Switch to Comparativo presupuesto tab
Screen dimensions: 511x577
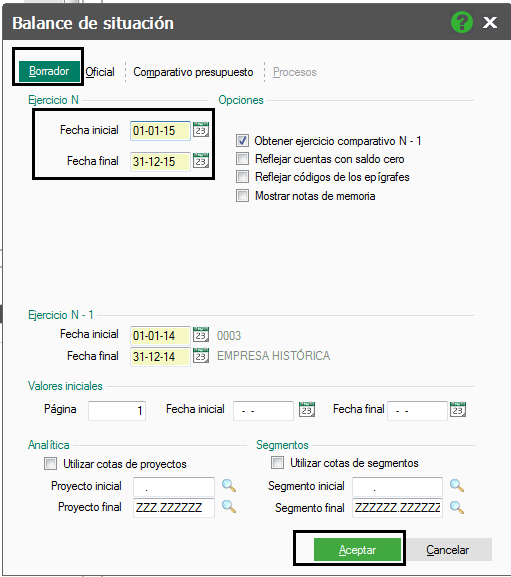193,72
